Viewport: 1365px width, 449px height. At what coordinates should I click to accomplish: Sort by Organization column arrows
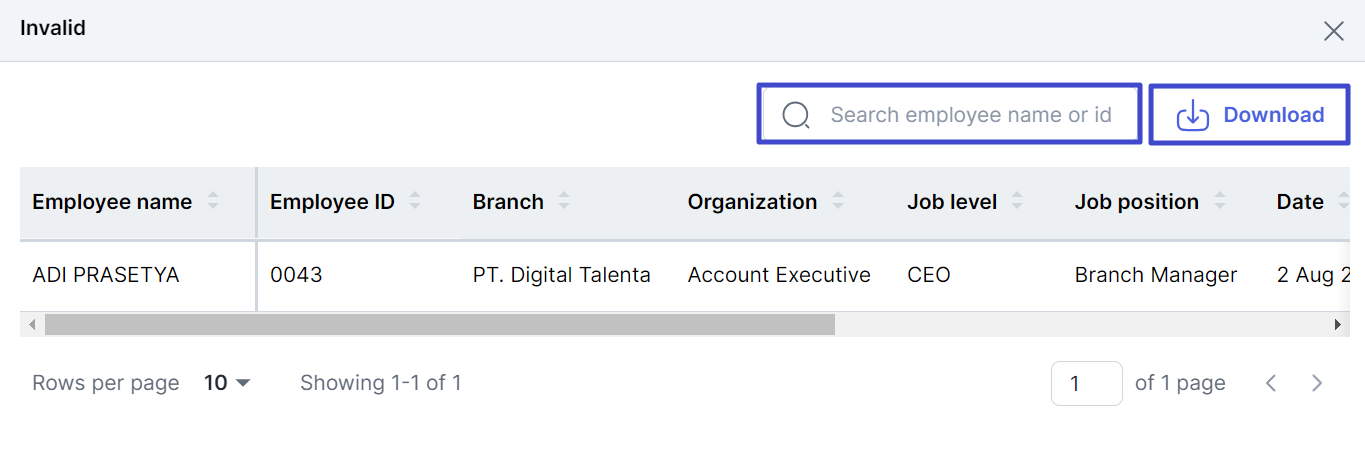click(x=838, y=201)
